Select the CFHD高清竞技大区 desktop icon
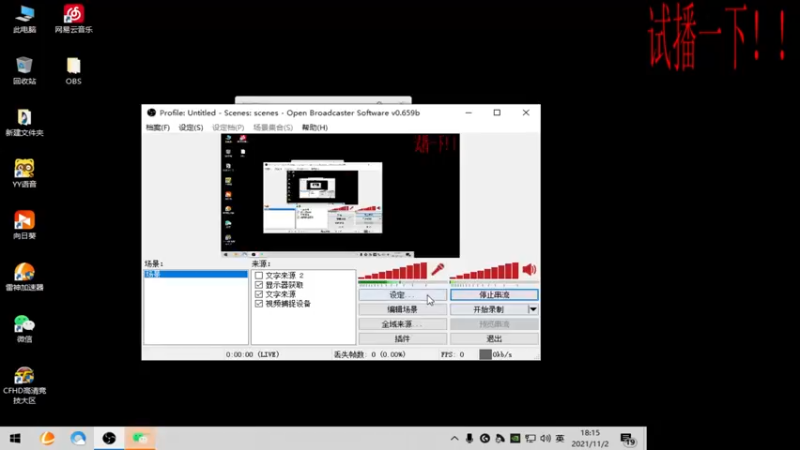 tap(24, 386)
